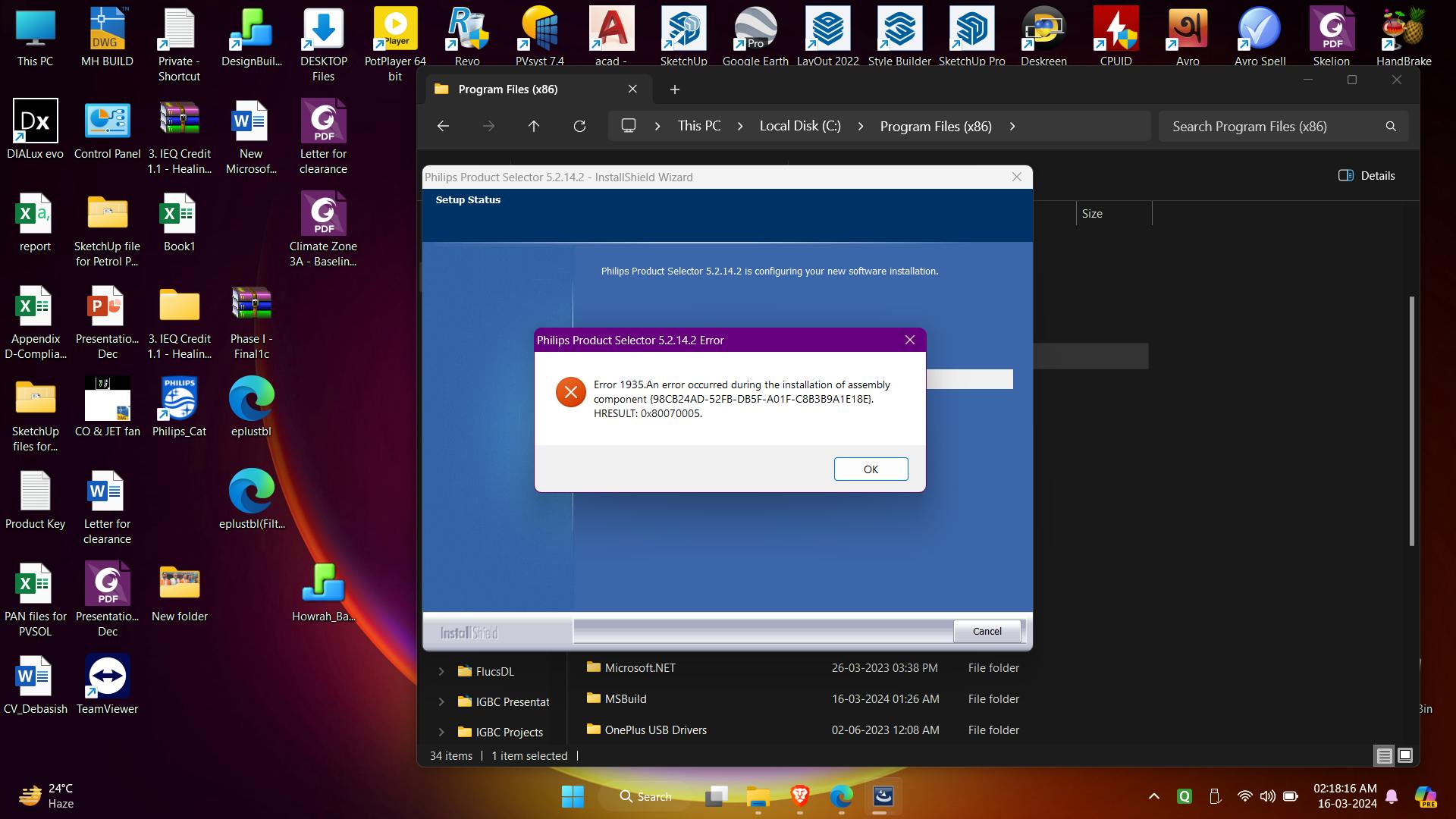Viewport: 1456px width, 819px height.
Task: Switch to large thumbnails view
Action: pyautogui.click(x=1404, y=755)
